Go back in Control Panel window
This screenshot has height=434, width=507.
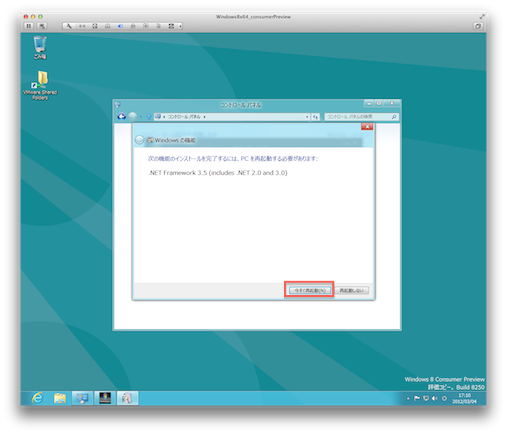(121, 117)
